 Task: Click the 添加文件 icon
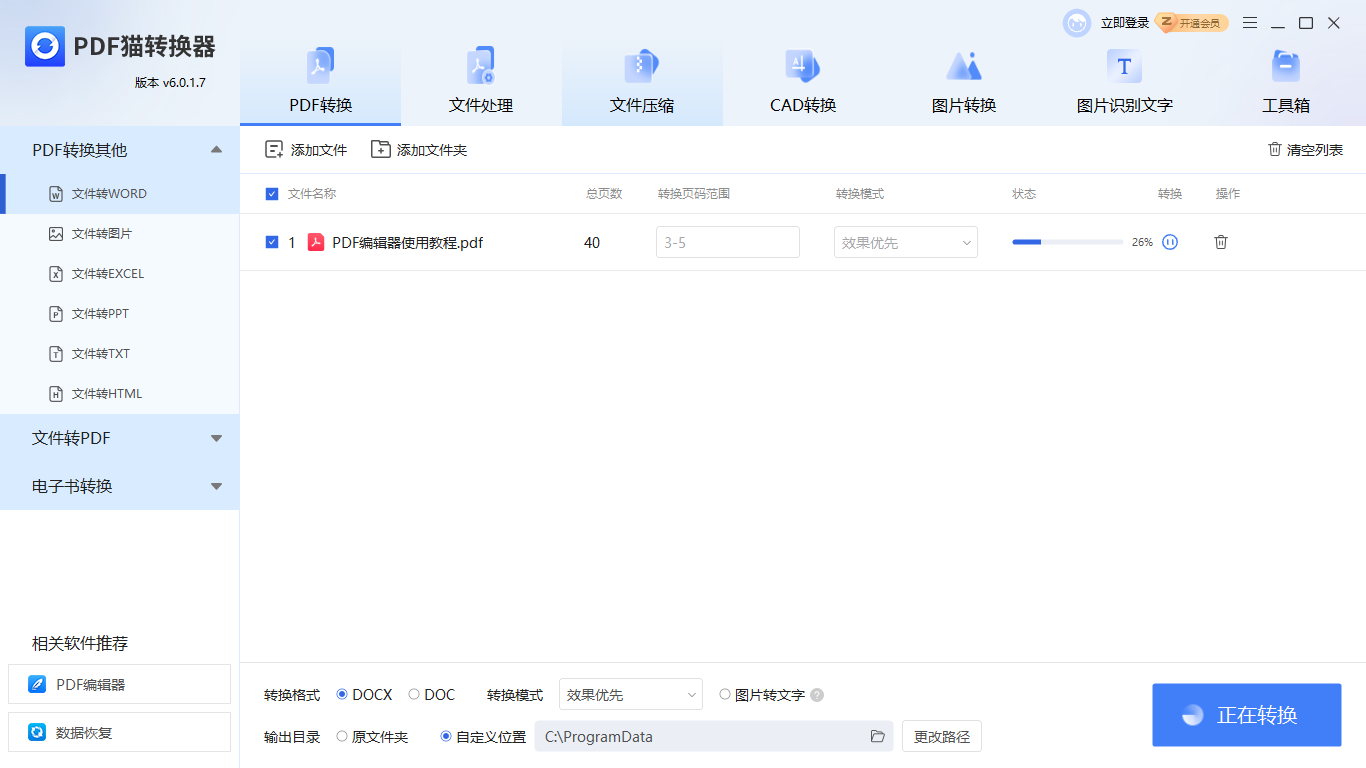pyautogui.click(x=274, y=150)
